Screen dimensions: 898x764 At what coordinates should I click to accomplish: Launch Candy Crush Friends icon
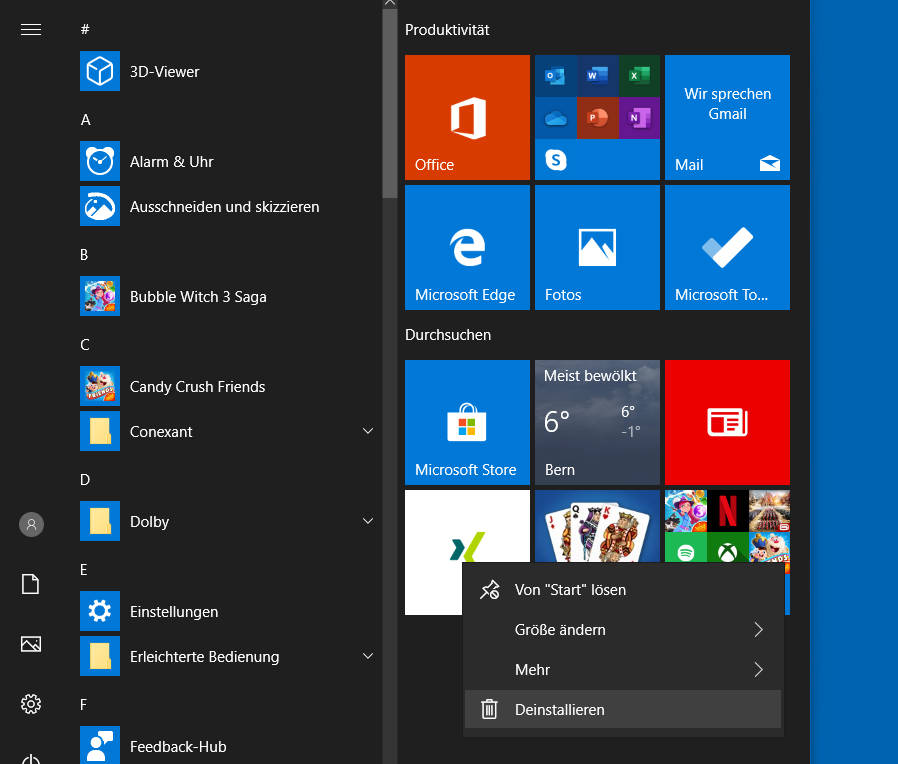[x=100, y=386]
